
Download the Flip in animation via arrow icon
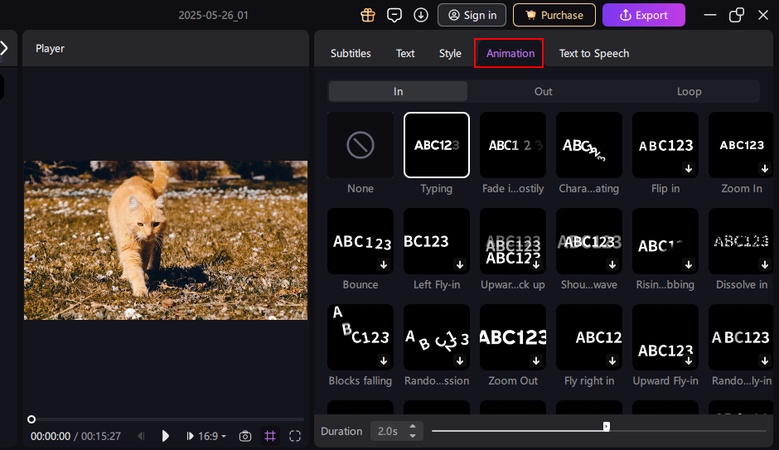pos(689,169)
